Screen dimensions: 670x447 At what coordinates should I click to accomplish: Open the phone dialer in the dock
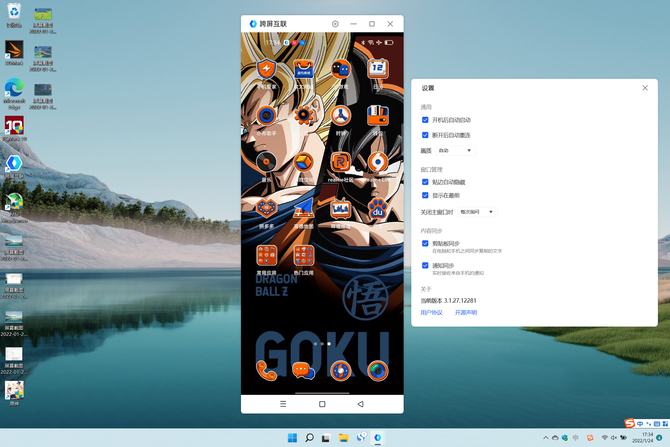pos(266,371)
